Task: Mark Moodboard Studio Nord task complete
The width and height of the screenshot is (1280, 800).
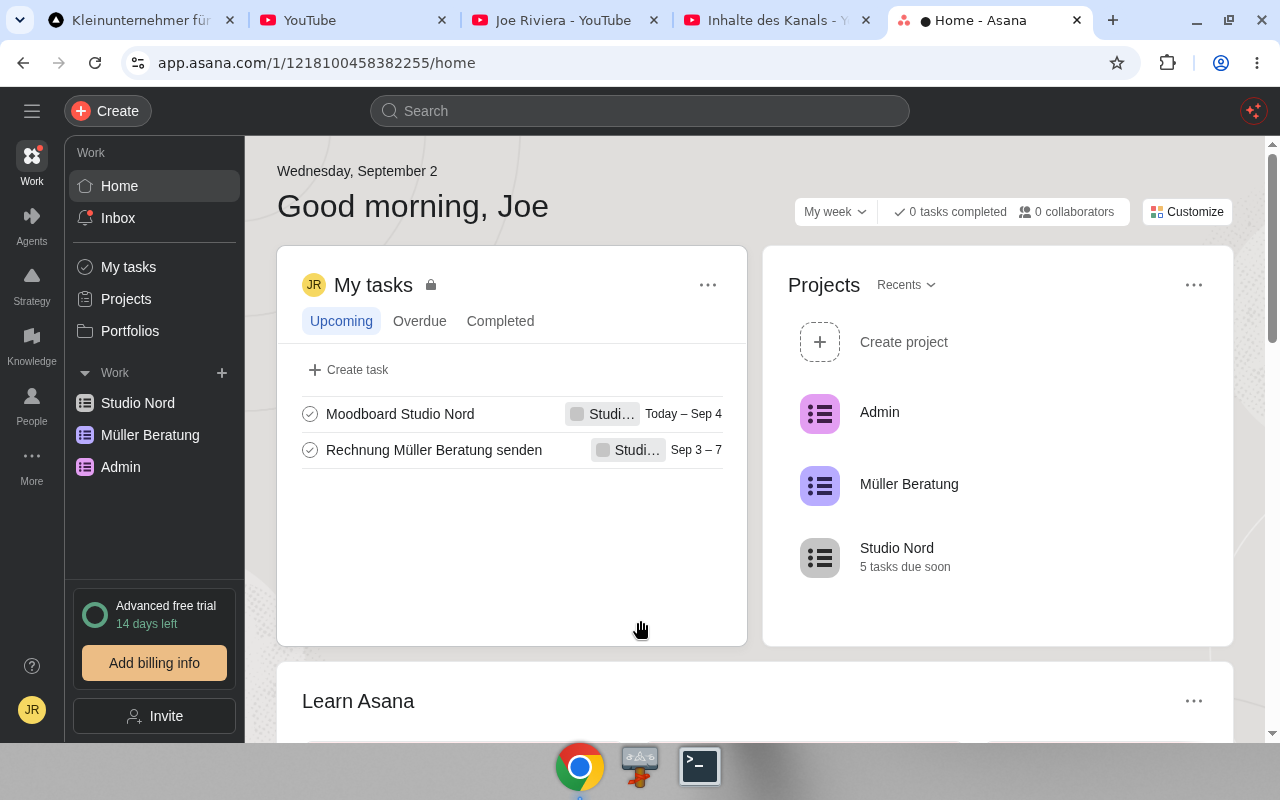Action: 310,414
